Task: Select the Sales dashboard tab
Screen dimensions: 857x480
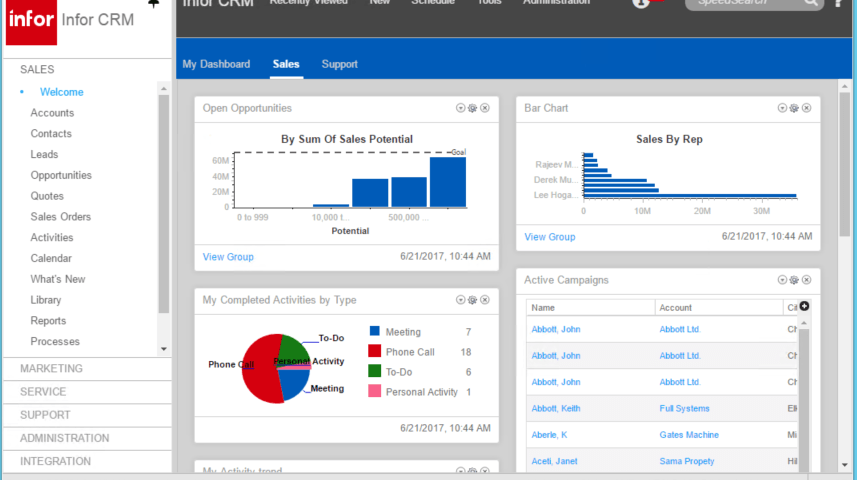Action: [x=286, y=64]
